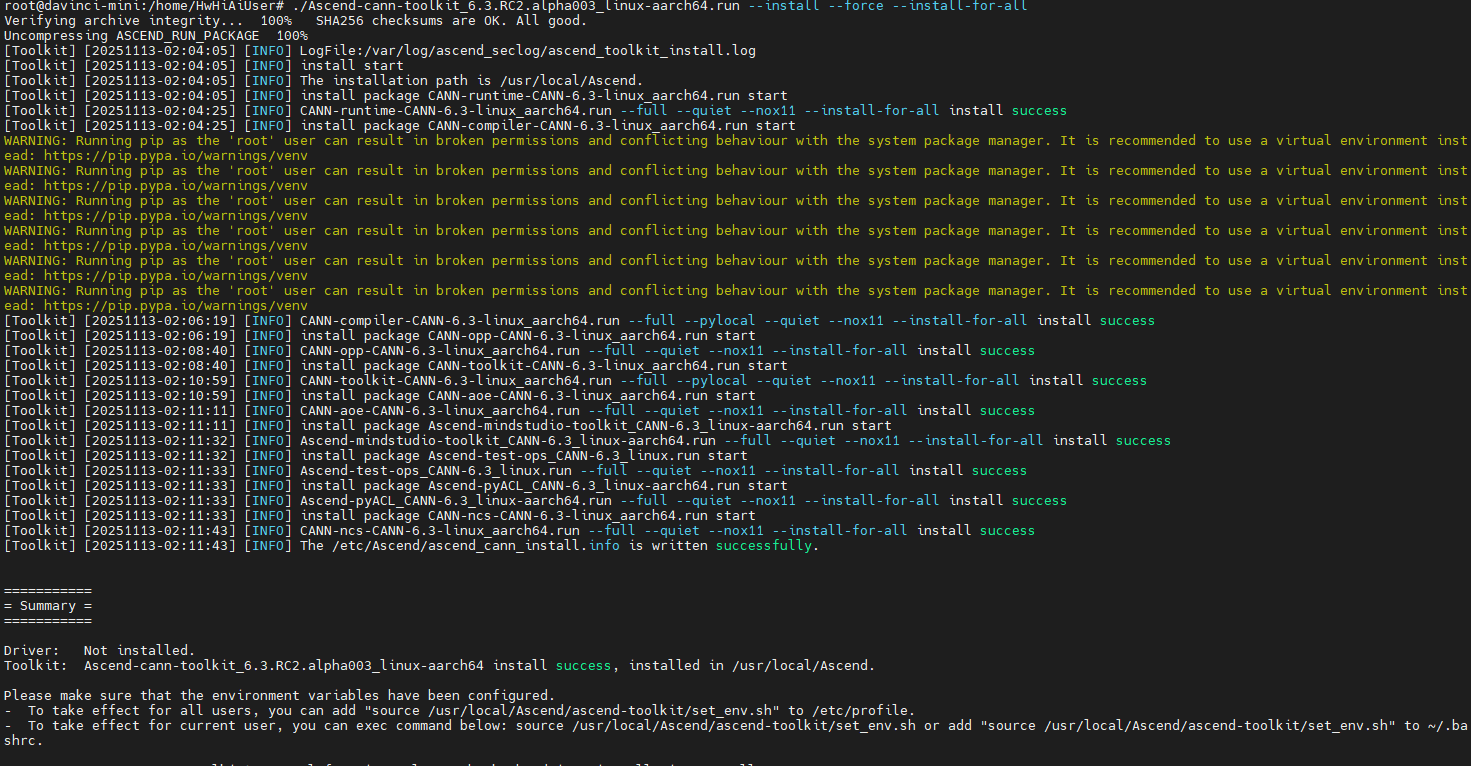
Task: Click the green success word on the Ascend-pyACL line
Action: tap(1039, 500)
